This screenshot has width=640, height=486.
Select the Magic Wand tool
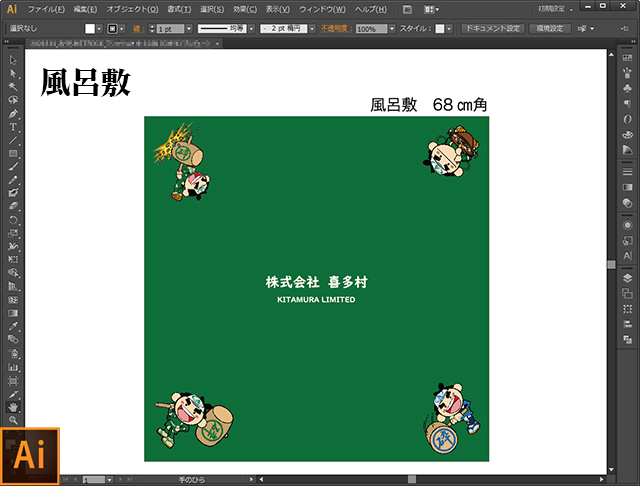click(x=13, y=87)
